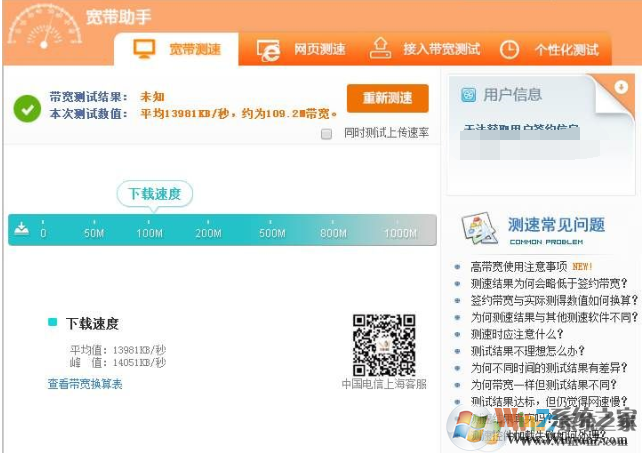Open 高带宽使用注意事项 FAQ link
This screenshot has height=453, width=644.
point(519,267)
